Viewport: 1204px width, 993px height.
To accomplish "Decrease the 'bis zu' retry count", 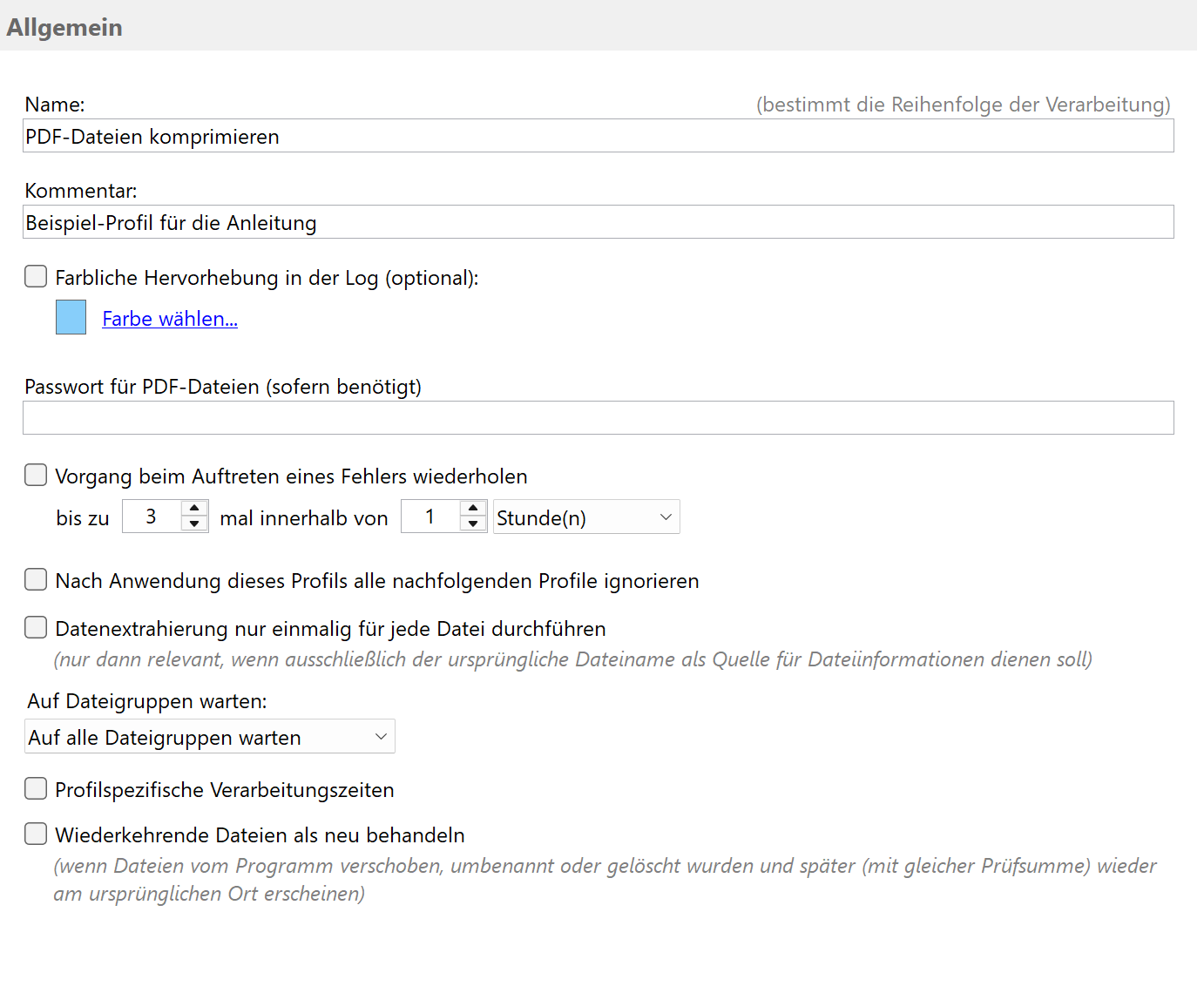I will click(194, 524).
